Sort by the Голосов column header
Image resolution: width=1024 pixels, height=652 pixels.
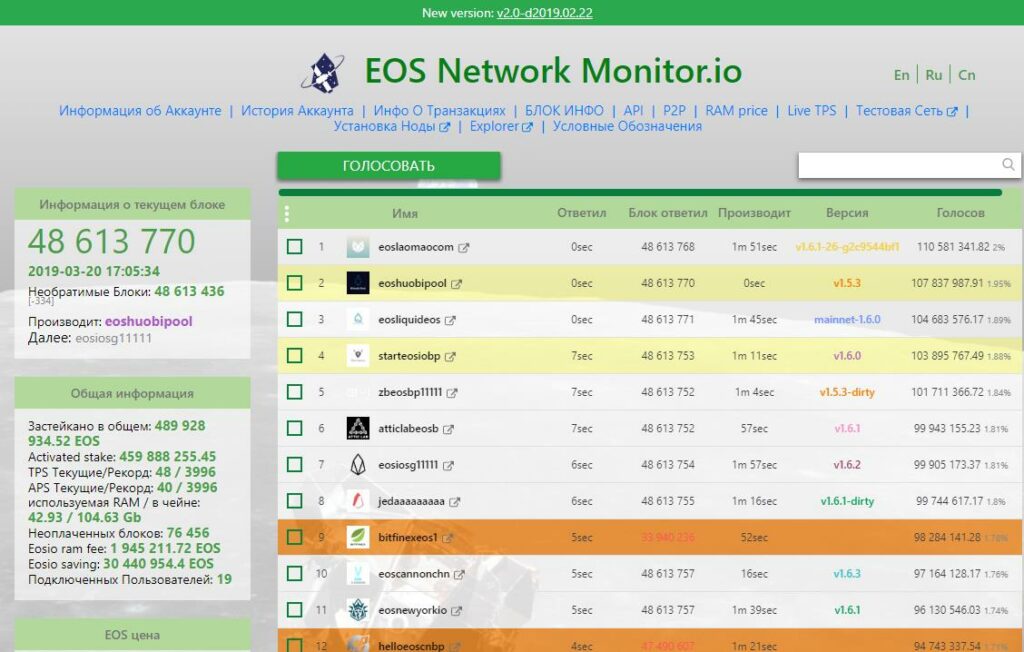(x=960, y=213)
